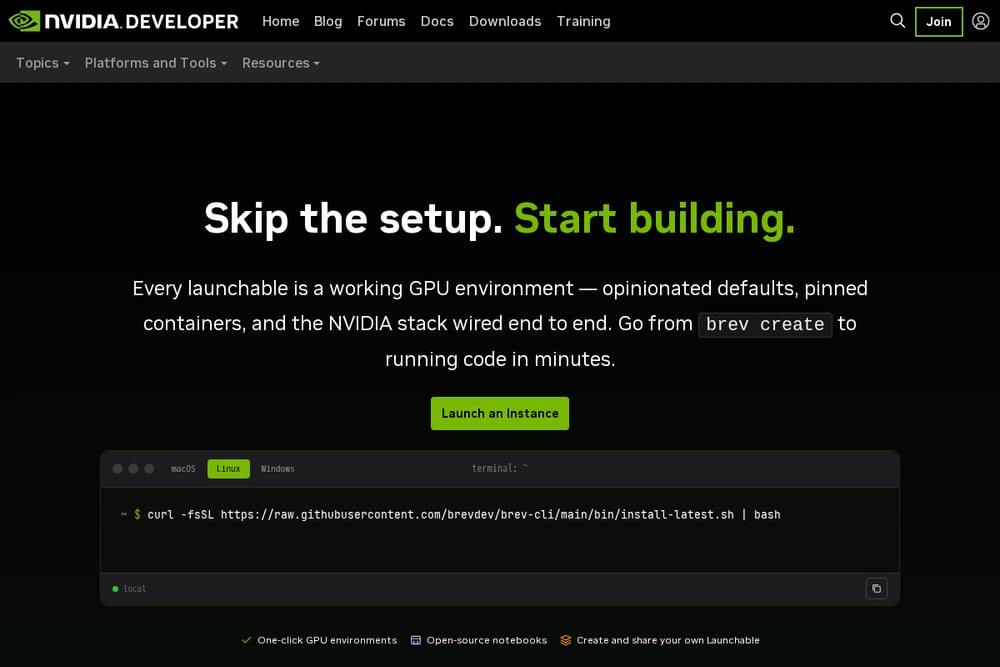Click the notebook icon beside Open-source notebooks
The width and height of the screenshot is (1000, 667).
(x=416, y=640)
